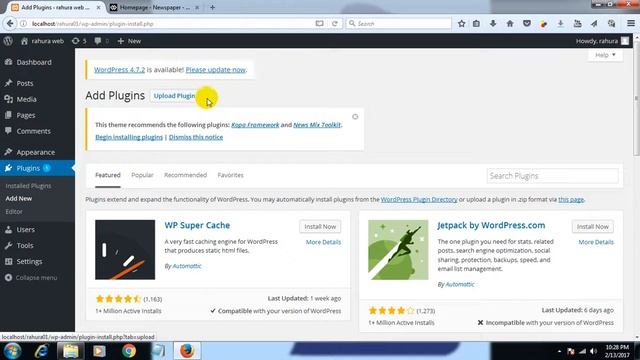The width and height of the screenshot is (640, 360).
Task: Click the WP Super Cache thumbnail
Action: 125,250
